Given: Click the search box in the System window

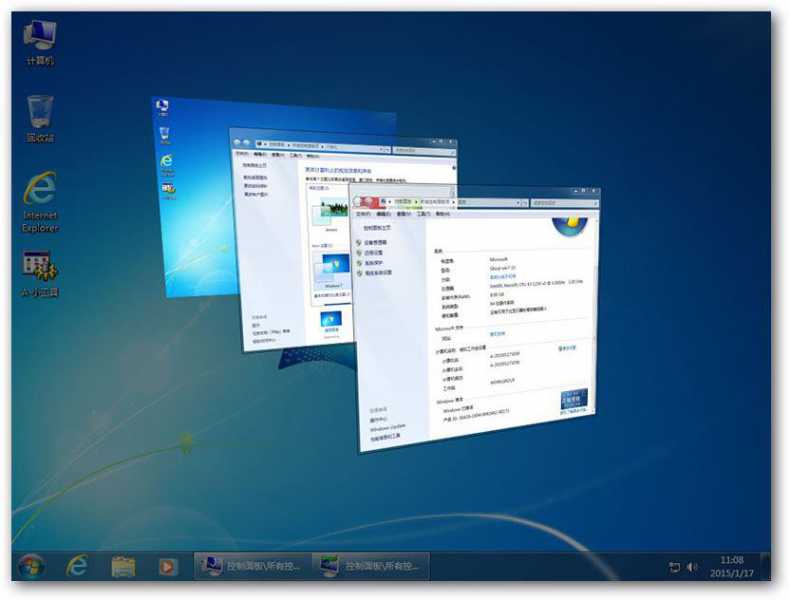Looking at the screenshot, I should (564, 203).
